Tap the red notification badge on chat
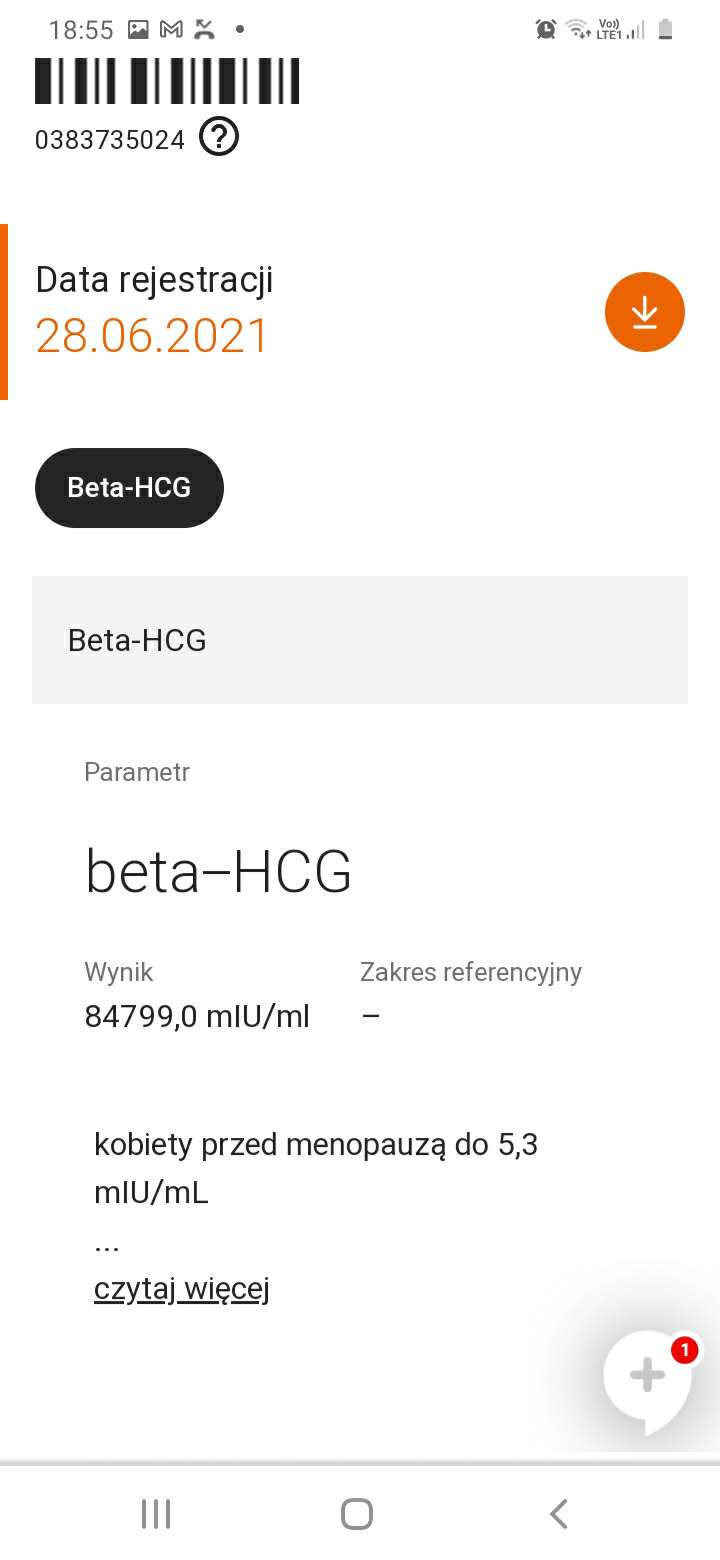The image size is (720, 1560). [x=684, y=1350]
